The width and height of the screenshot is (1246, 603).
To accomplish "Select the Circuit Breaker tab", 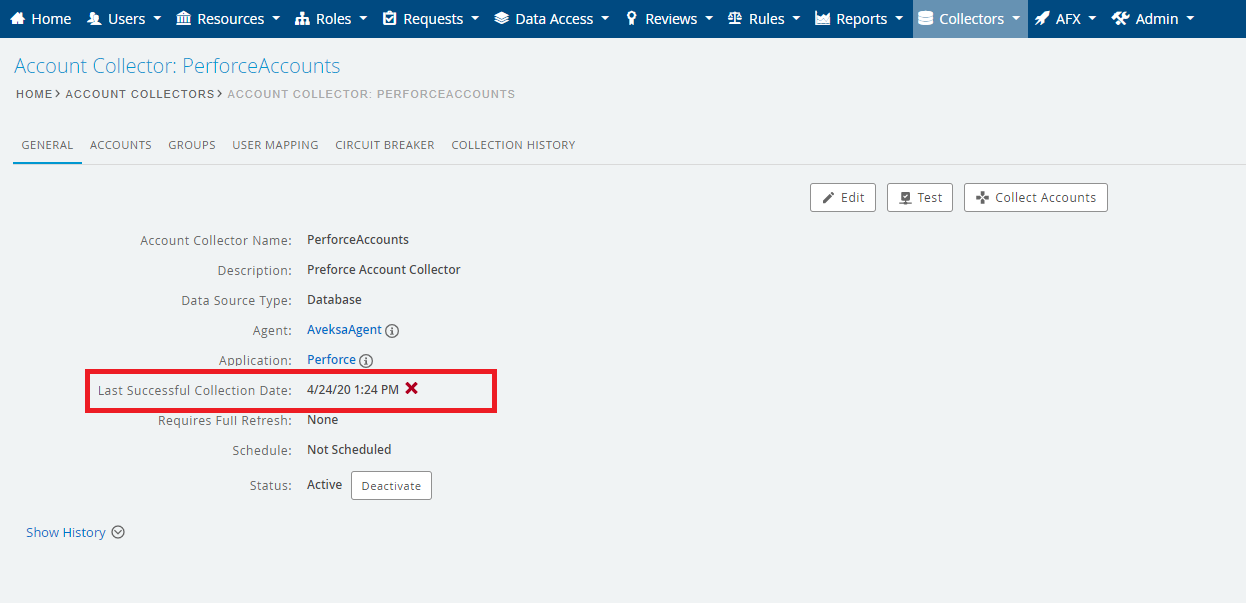I will [x=385, y=145].
